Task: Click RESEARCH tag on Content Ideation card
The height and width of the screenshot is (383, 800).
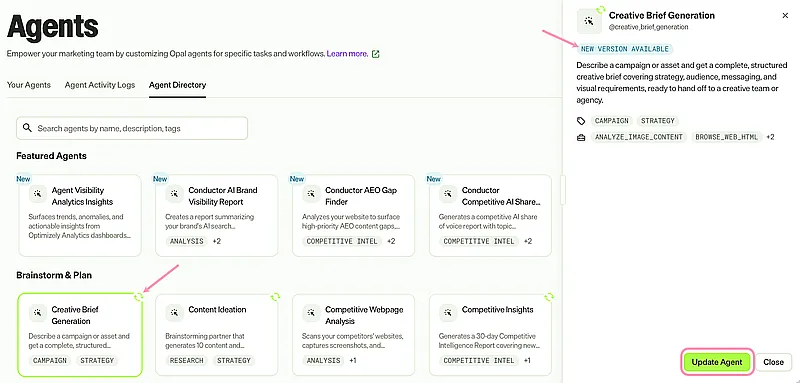Action: tap(187, 361)
